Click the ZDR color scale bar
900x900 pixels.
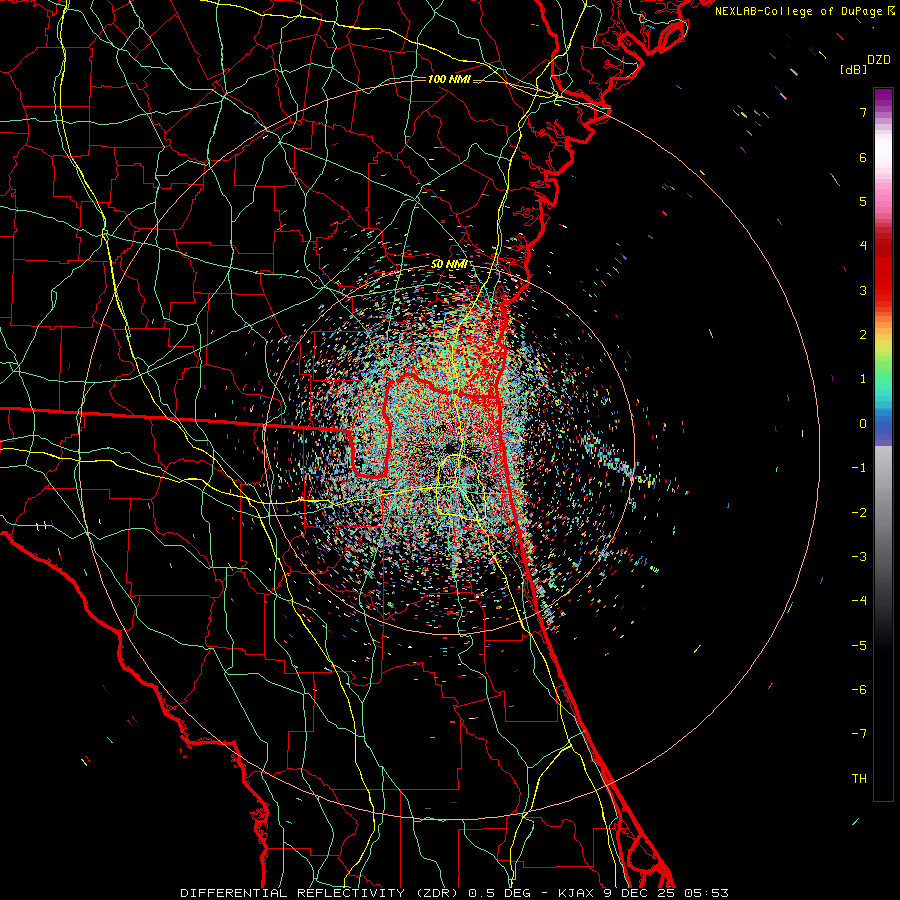(883, 444)
